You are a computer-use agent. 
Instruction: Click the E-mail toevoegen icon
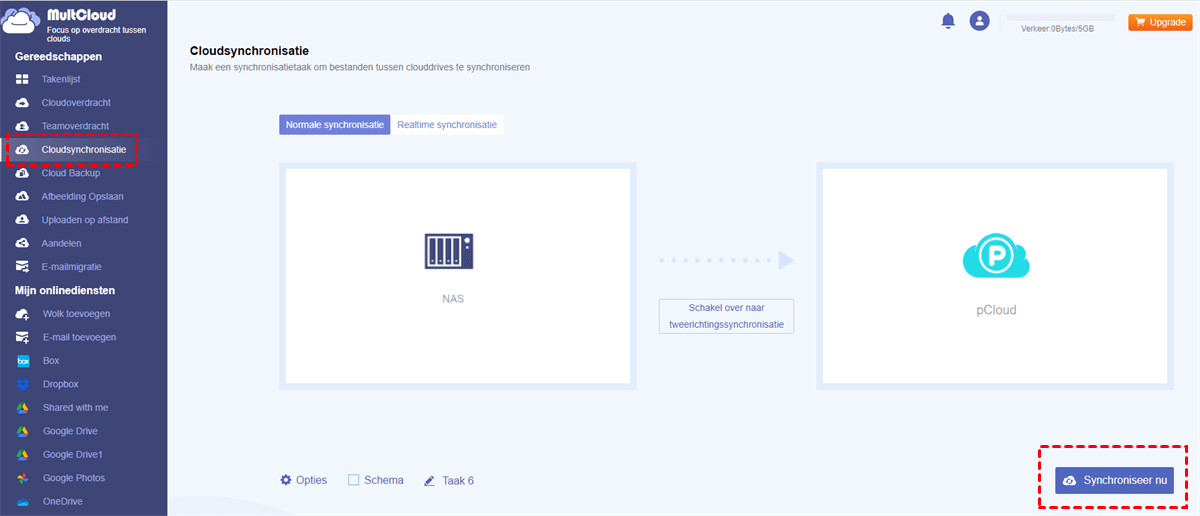(x=22, y=338)
